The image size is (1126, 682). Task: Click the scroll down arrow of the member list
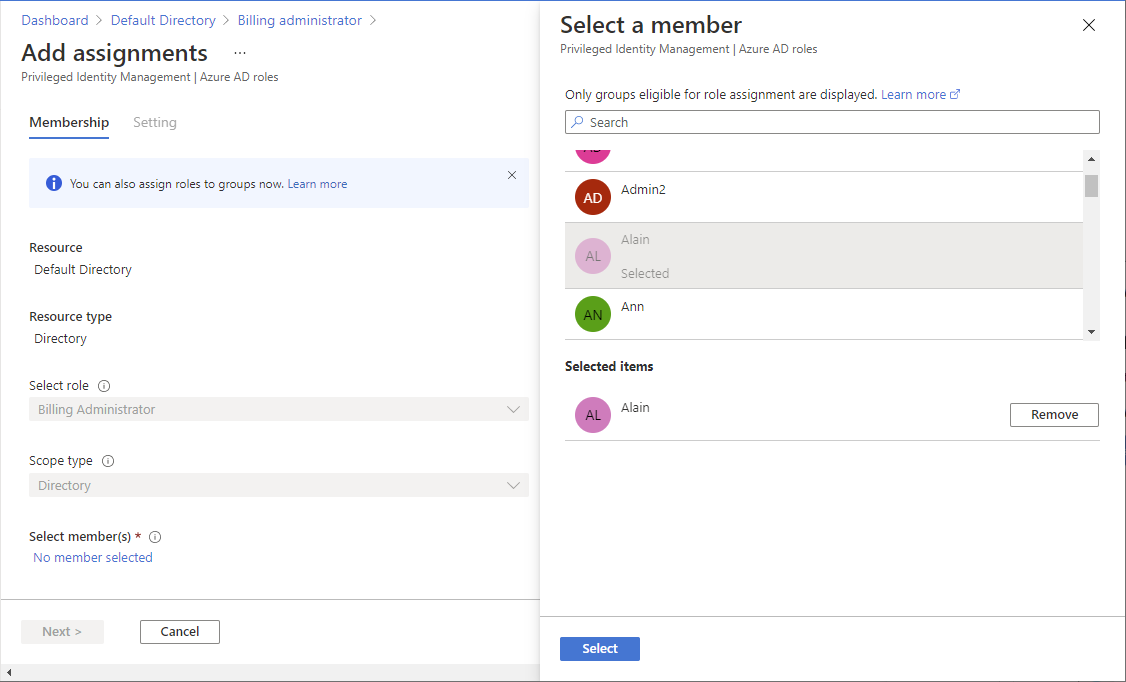tap(1092, 332)
